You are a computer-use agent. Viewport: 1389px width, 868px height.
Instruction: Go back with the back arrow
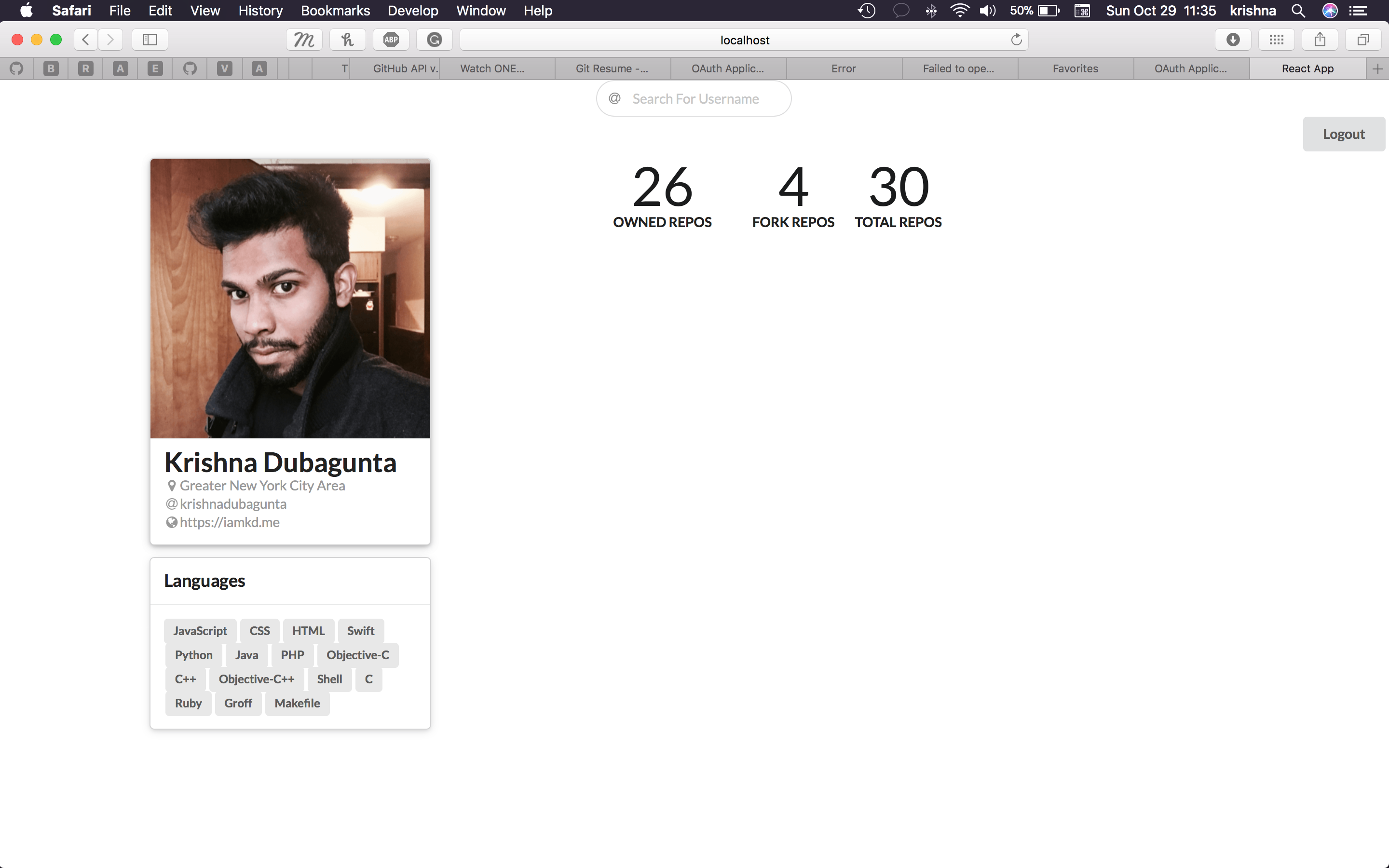pos(85,40)
